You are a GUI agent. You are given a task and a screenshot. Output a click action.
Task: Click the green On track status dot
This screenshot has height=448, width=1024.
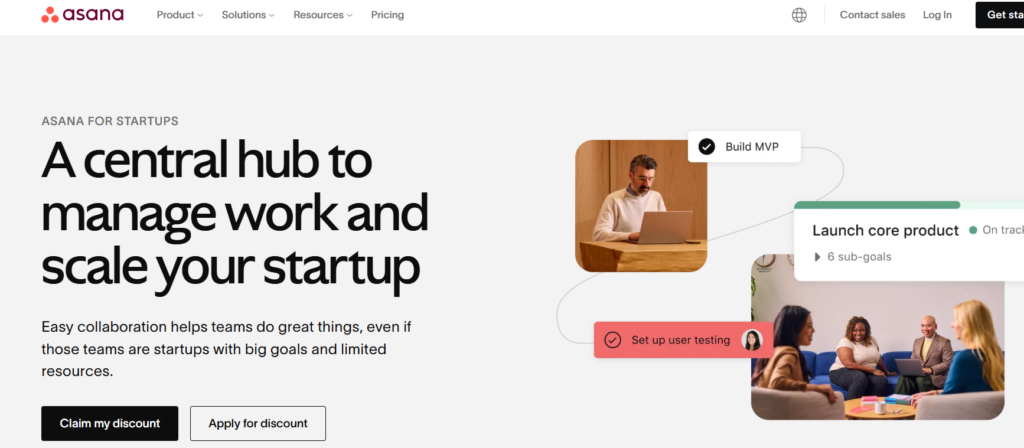(x=972, y=230)
